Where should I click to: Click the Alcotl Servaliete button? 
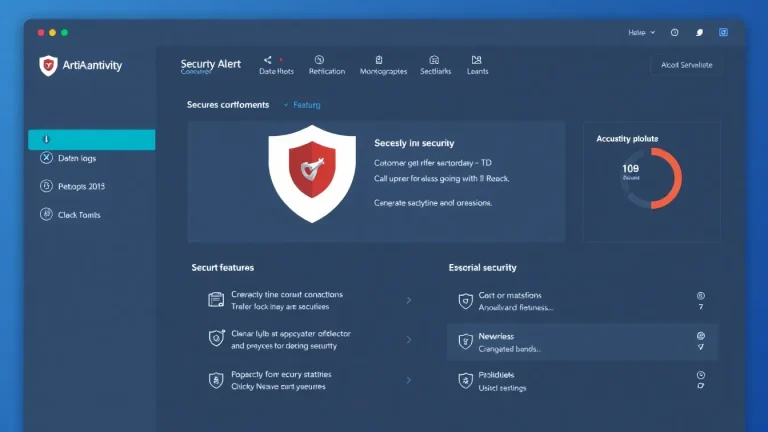pos(686,65)
